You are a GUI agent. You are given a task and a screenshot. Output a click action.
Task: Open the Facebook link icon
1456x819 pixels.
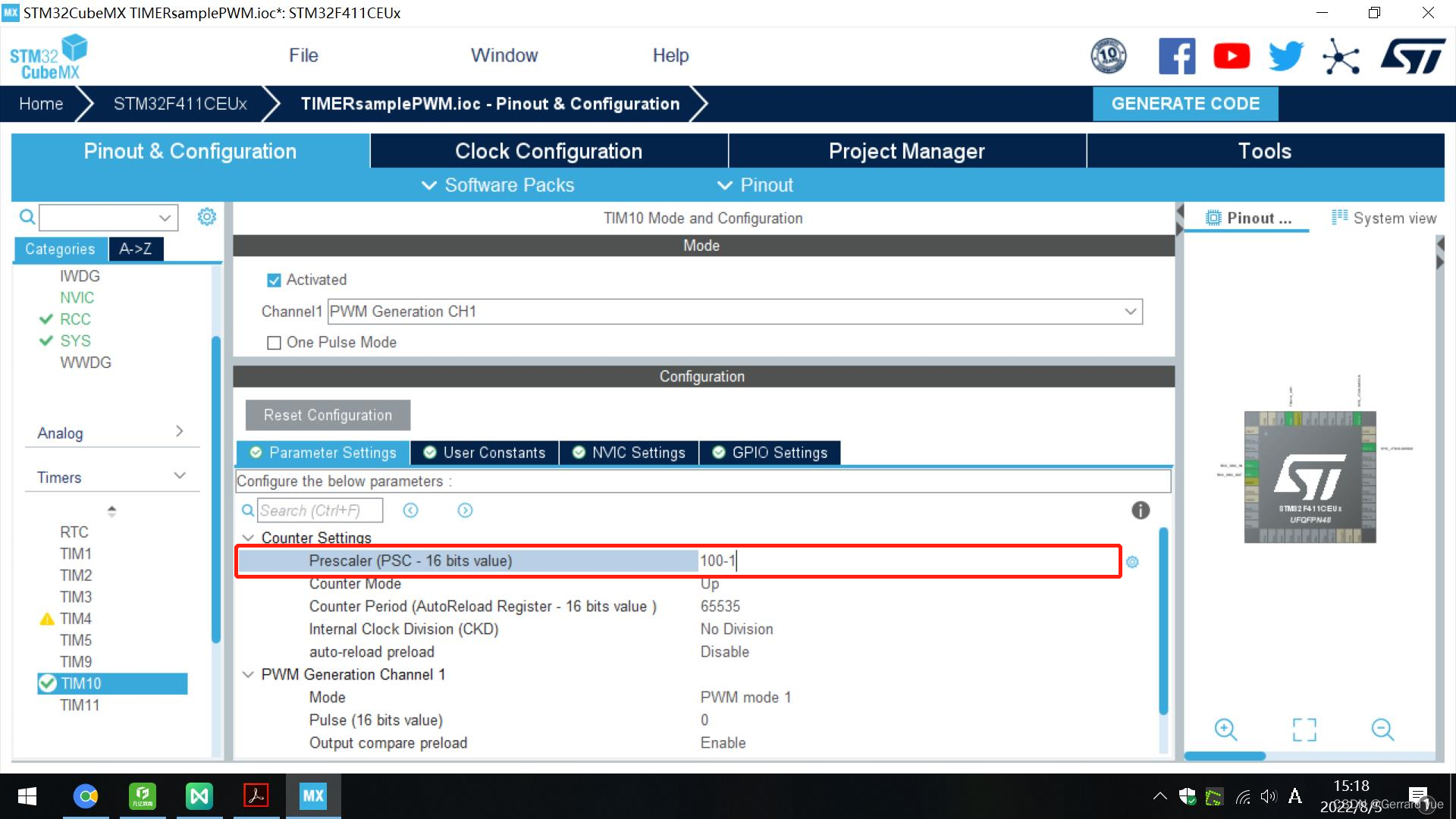coord(1177,56)
